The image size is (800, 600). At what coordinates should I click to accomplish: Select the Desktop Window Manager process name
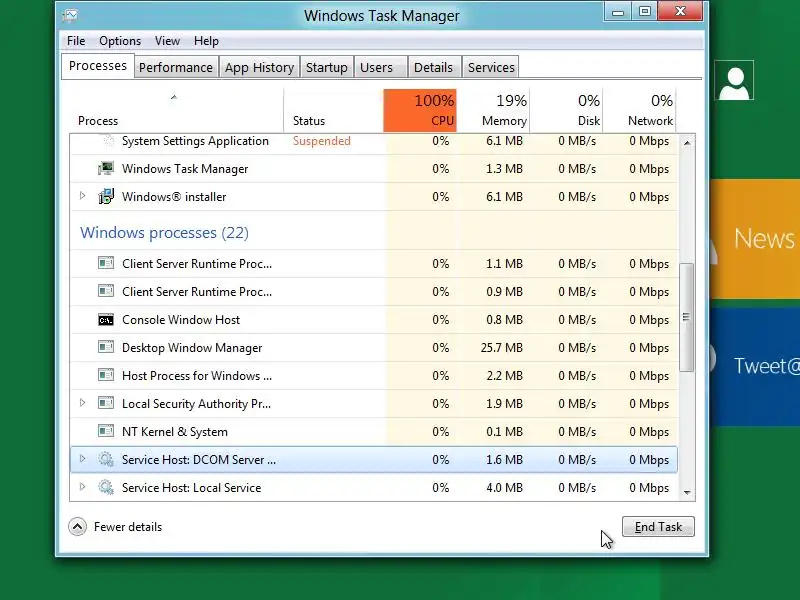pos(192,348)
